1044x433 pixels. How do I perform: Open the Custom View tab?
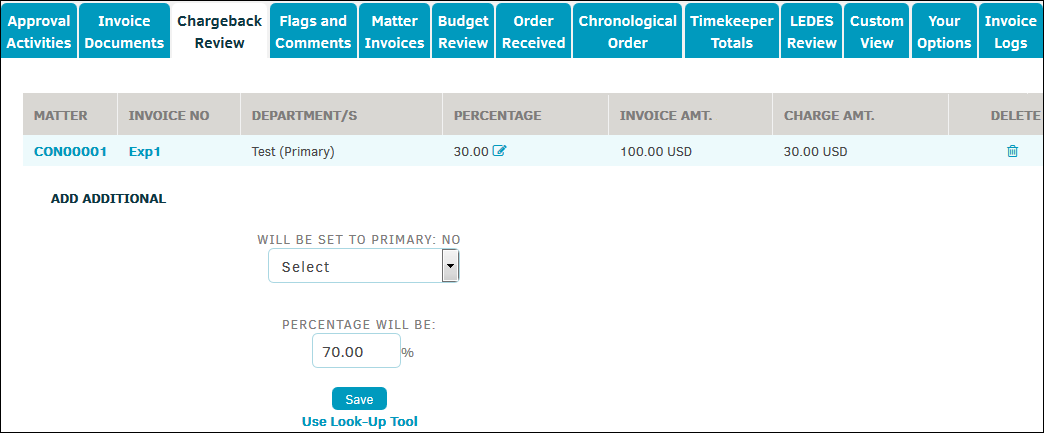click(877, 31)
